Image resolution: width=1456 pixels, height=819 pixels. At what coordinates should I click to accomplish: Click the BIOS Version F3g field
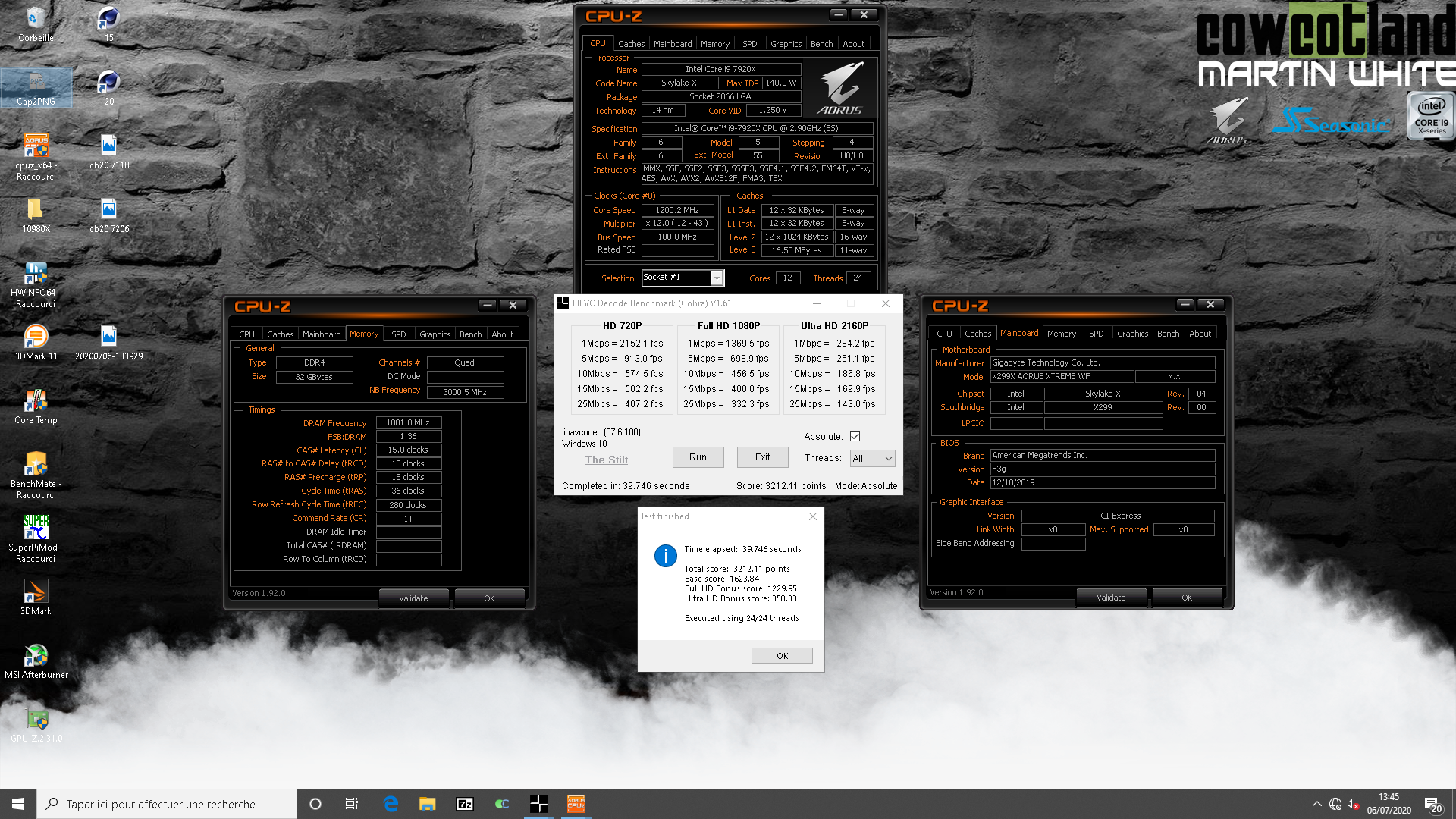pyautogui.click(x=1102, y=469)
